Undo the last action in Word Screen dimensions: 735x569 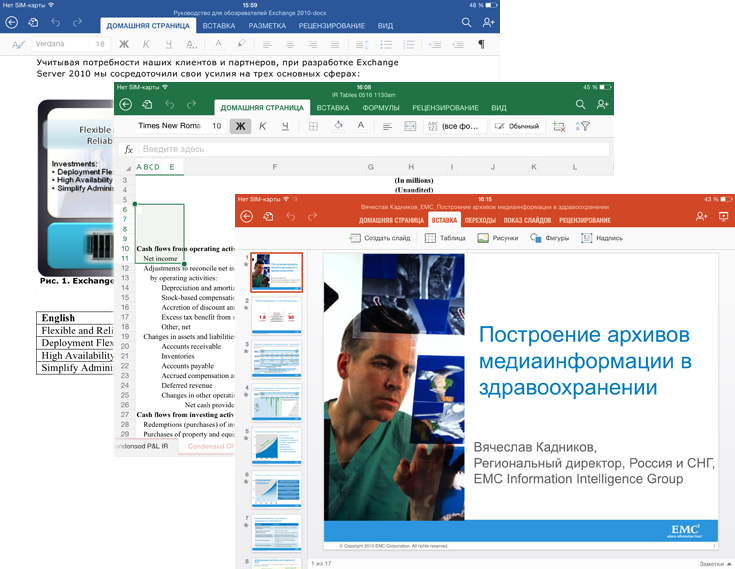pos(56,22)
